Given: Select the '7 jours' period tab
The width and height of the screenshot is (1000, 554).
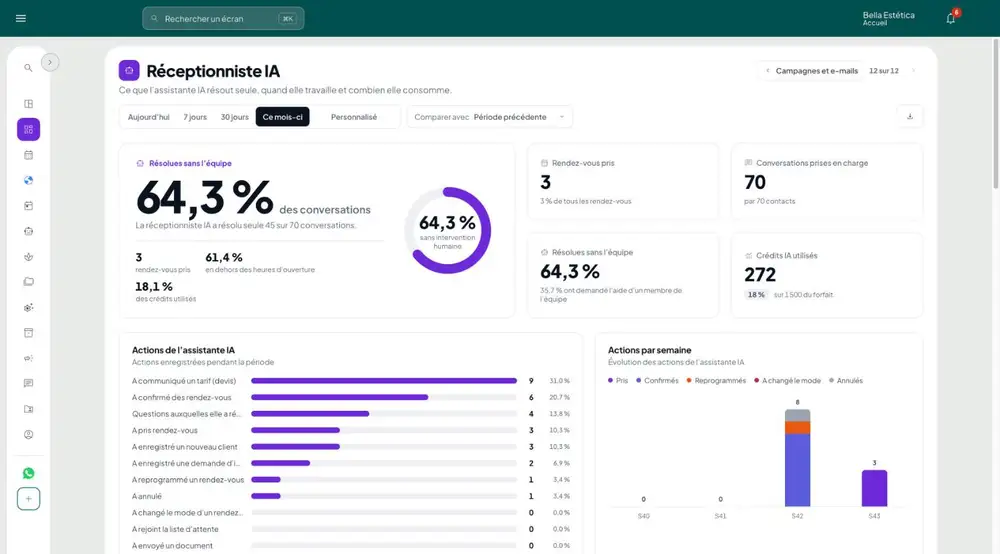Looking at the screenshot, I should (x=195, y=117).
